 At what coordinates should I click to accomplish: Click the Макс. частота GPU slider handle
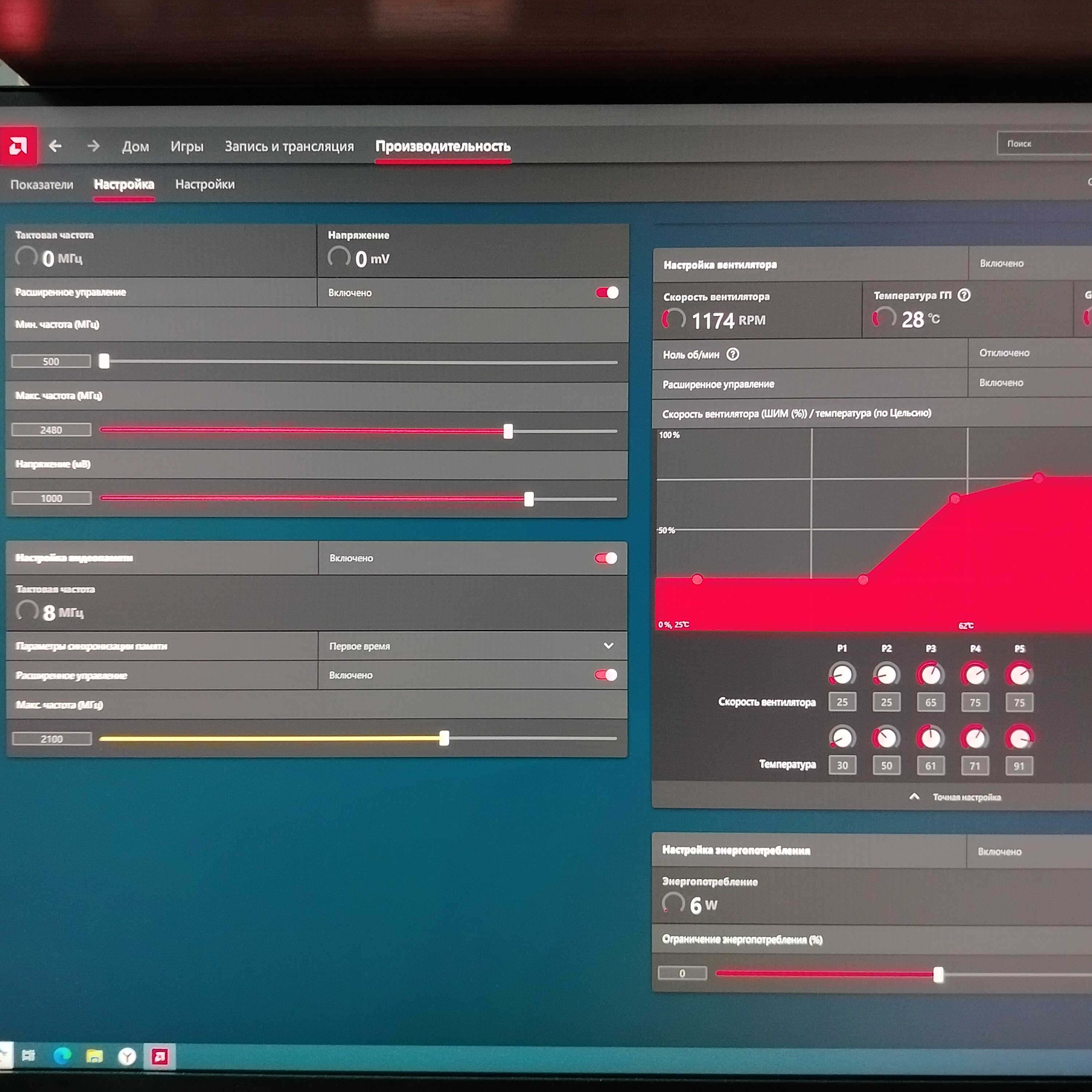click(508, 431)
